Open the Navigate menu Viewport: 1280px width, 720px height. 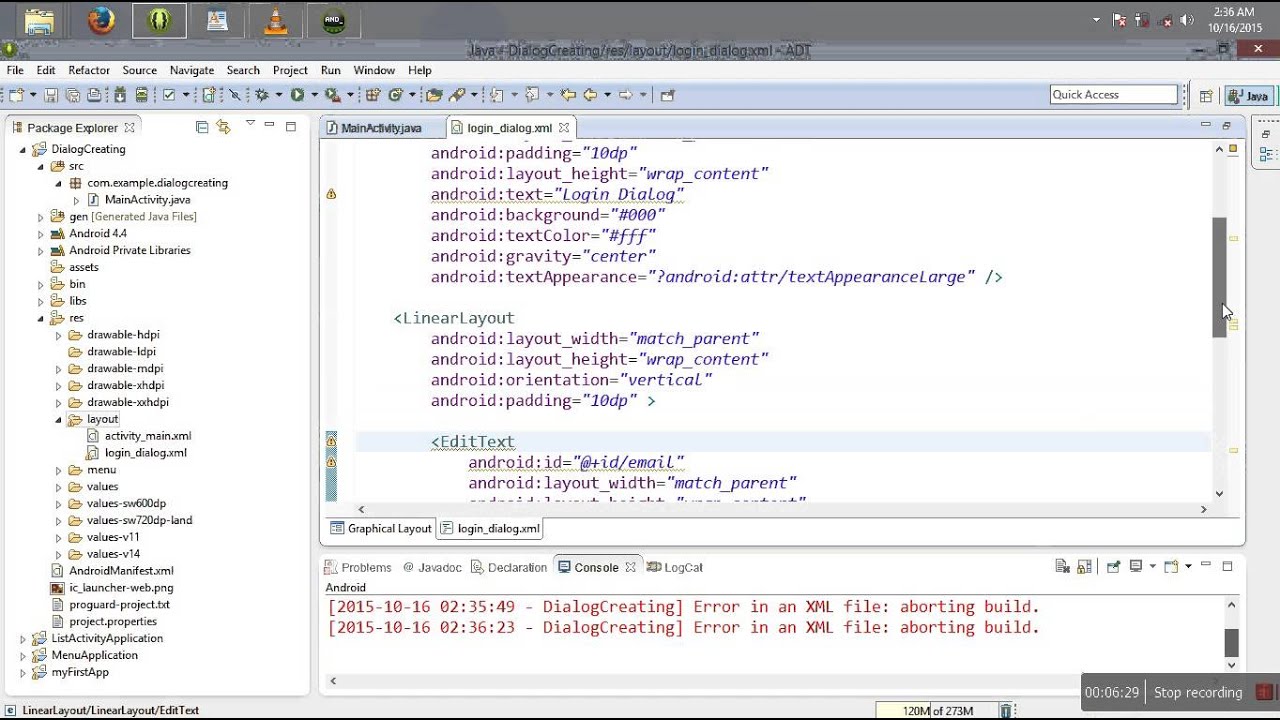192,70
